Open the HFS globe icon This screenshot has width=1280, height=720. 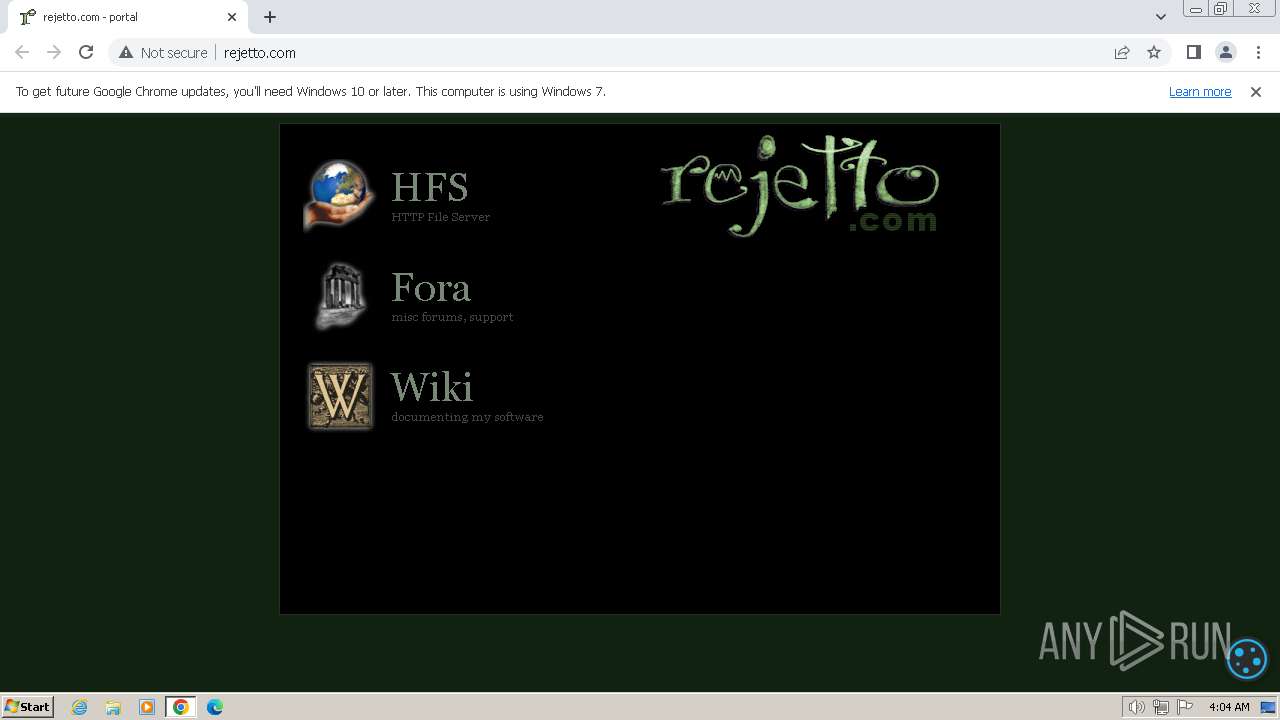[x=340, y=195]
